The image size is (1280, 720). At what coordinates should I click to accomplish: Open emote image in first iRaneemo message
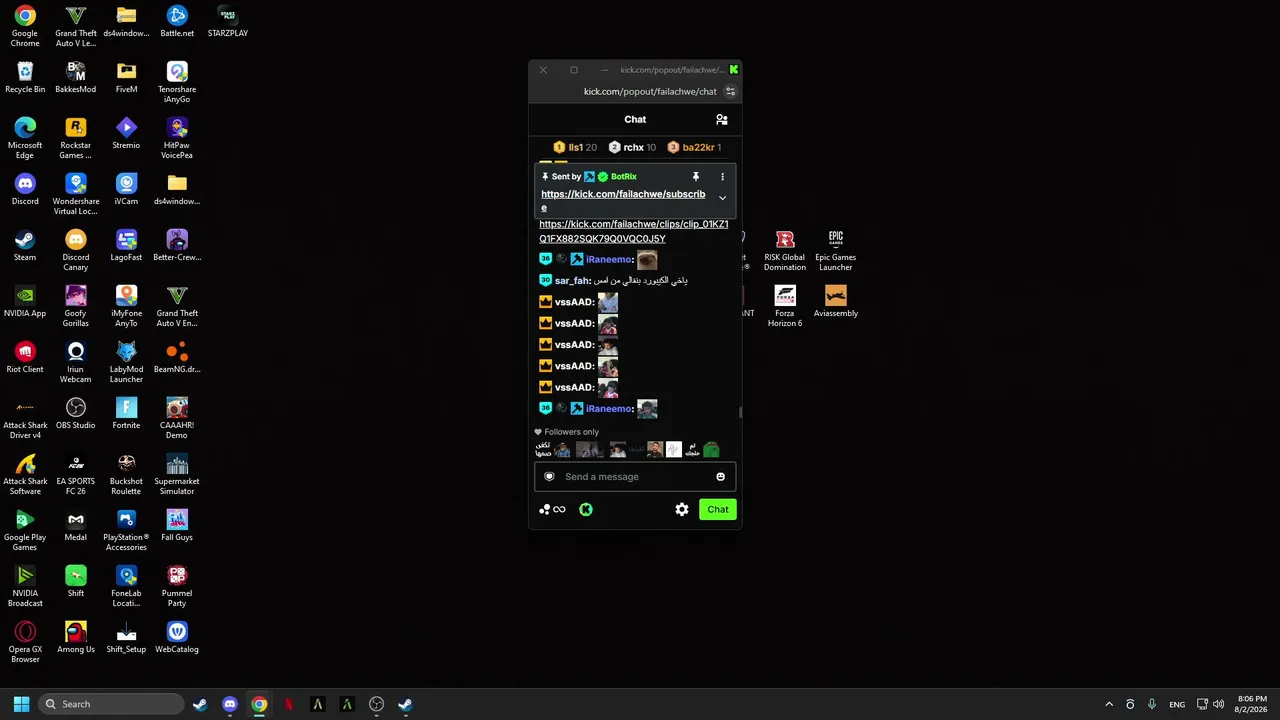pyautogui.click(x=647, y=260)
